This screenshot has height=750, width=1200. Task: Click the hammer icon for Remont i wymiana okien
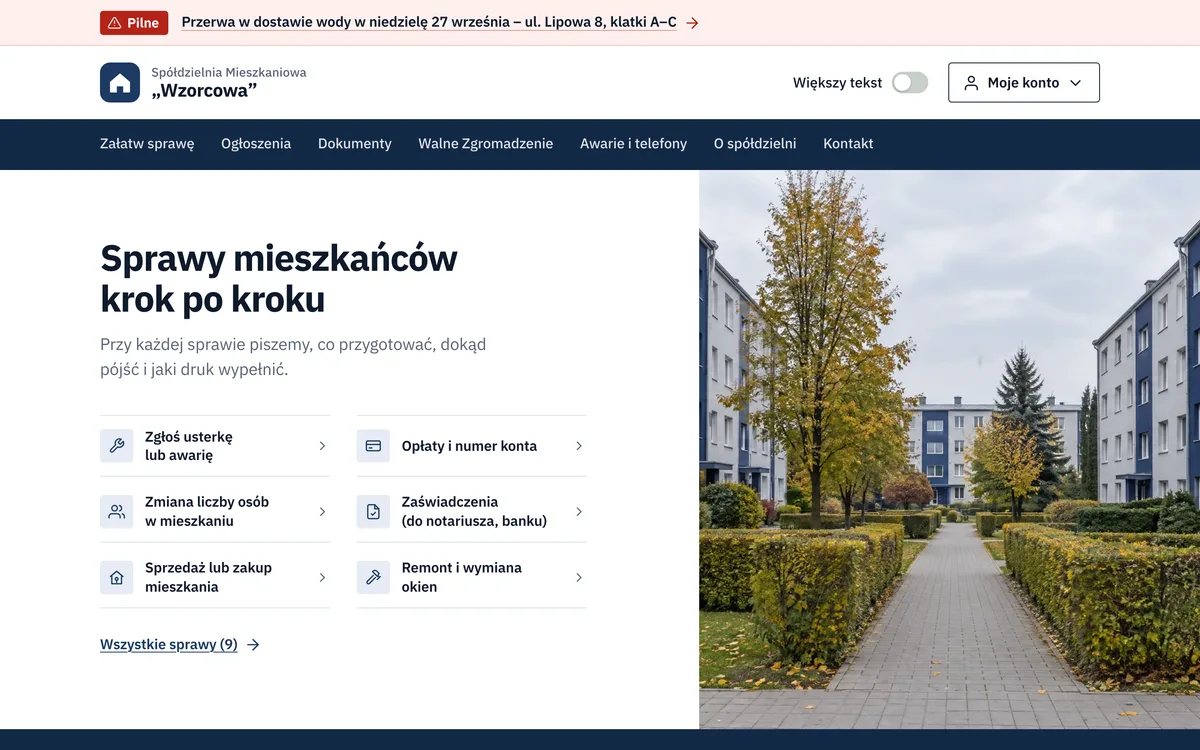373,577
